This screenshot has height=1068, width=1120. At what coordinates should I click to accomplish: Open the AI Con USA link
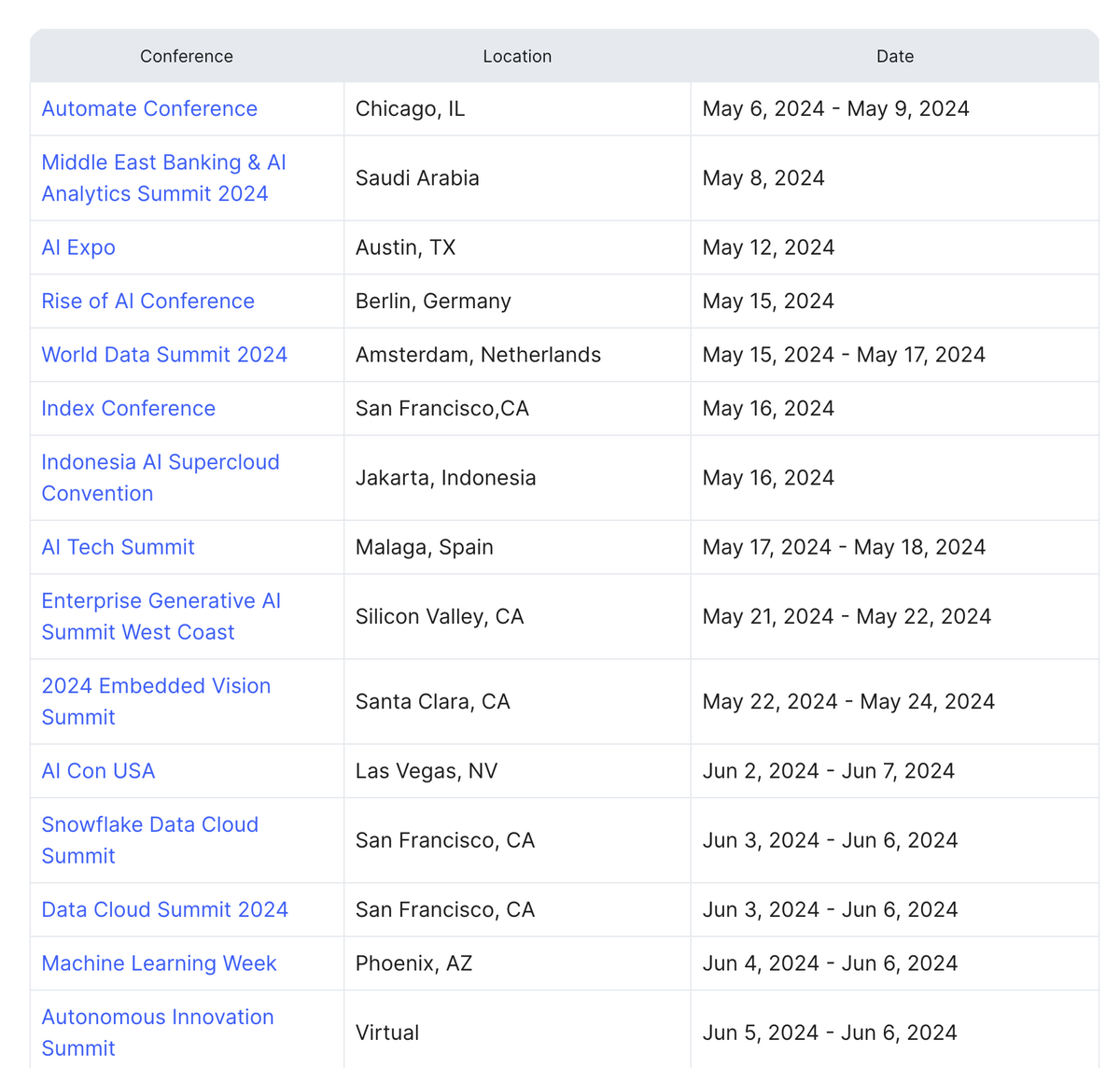[98, 771]
